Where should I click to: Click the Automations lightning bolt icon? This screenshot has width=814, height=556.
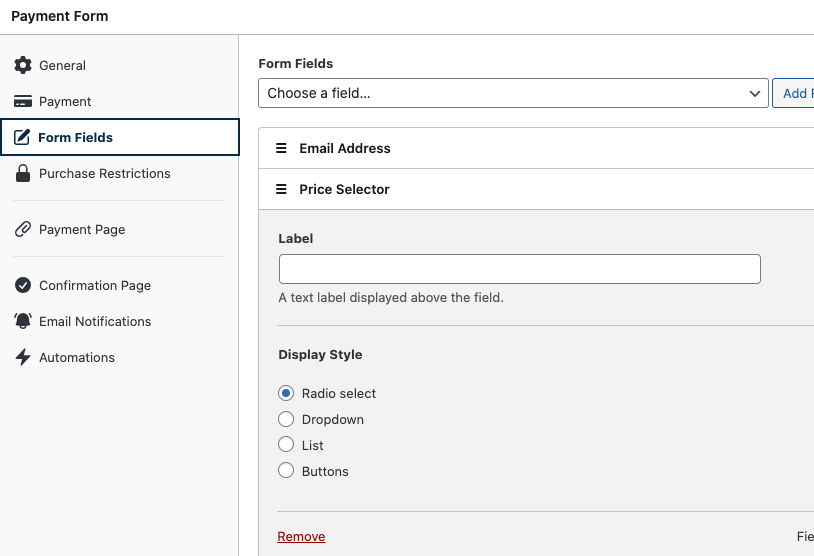coord(23,357)
